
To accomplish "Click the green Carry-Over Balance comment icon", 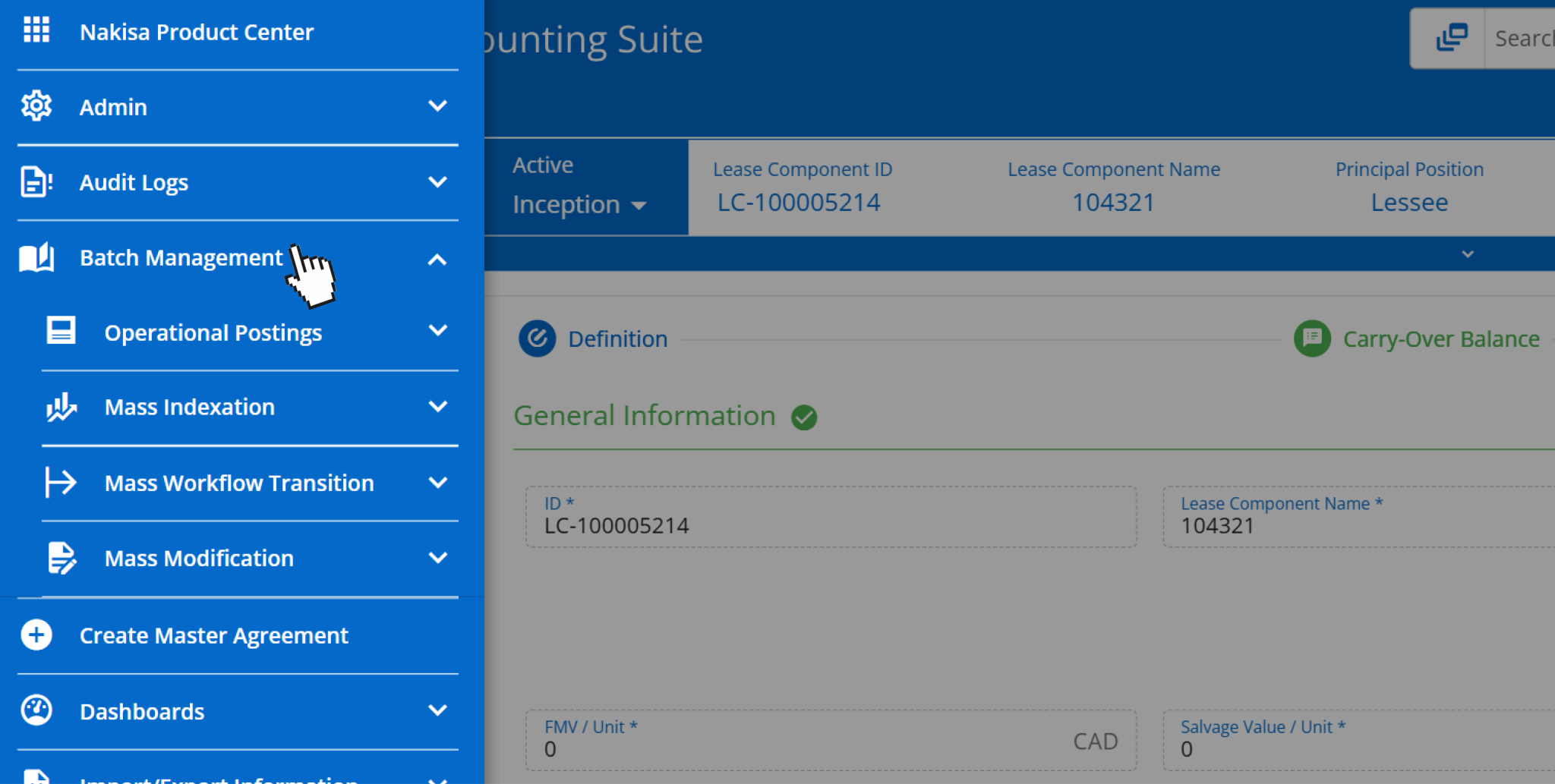I will click(1312, 338).
